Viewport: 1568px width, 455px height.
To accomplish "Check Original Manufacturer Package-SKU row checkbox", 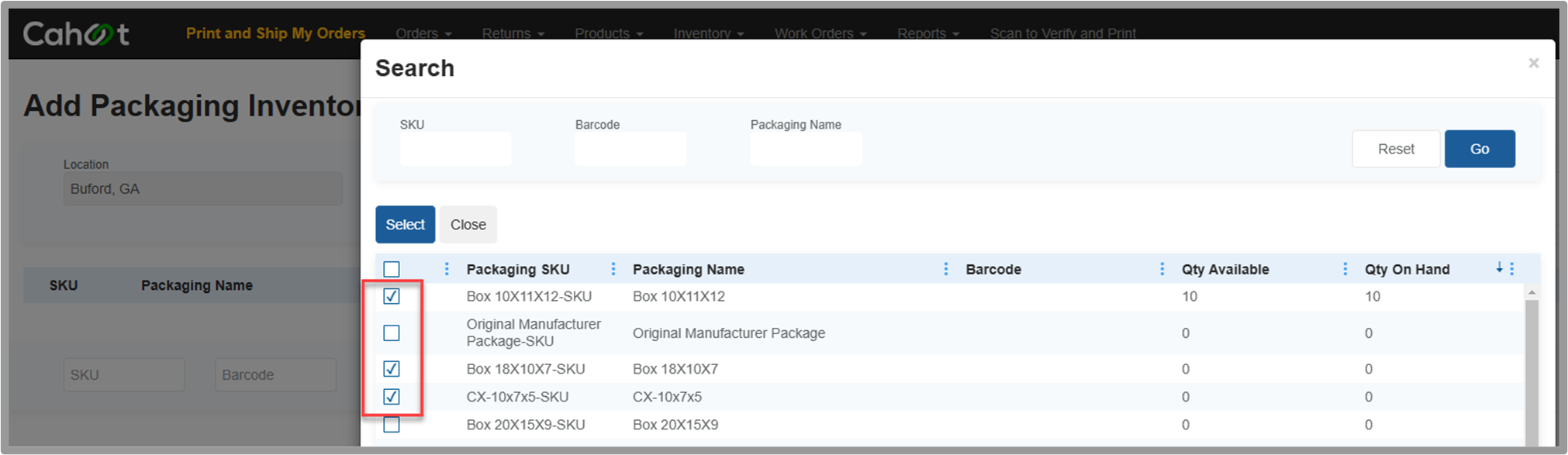I will coord(392,333).
